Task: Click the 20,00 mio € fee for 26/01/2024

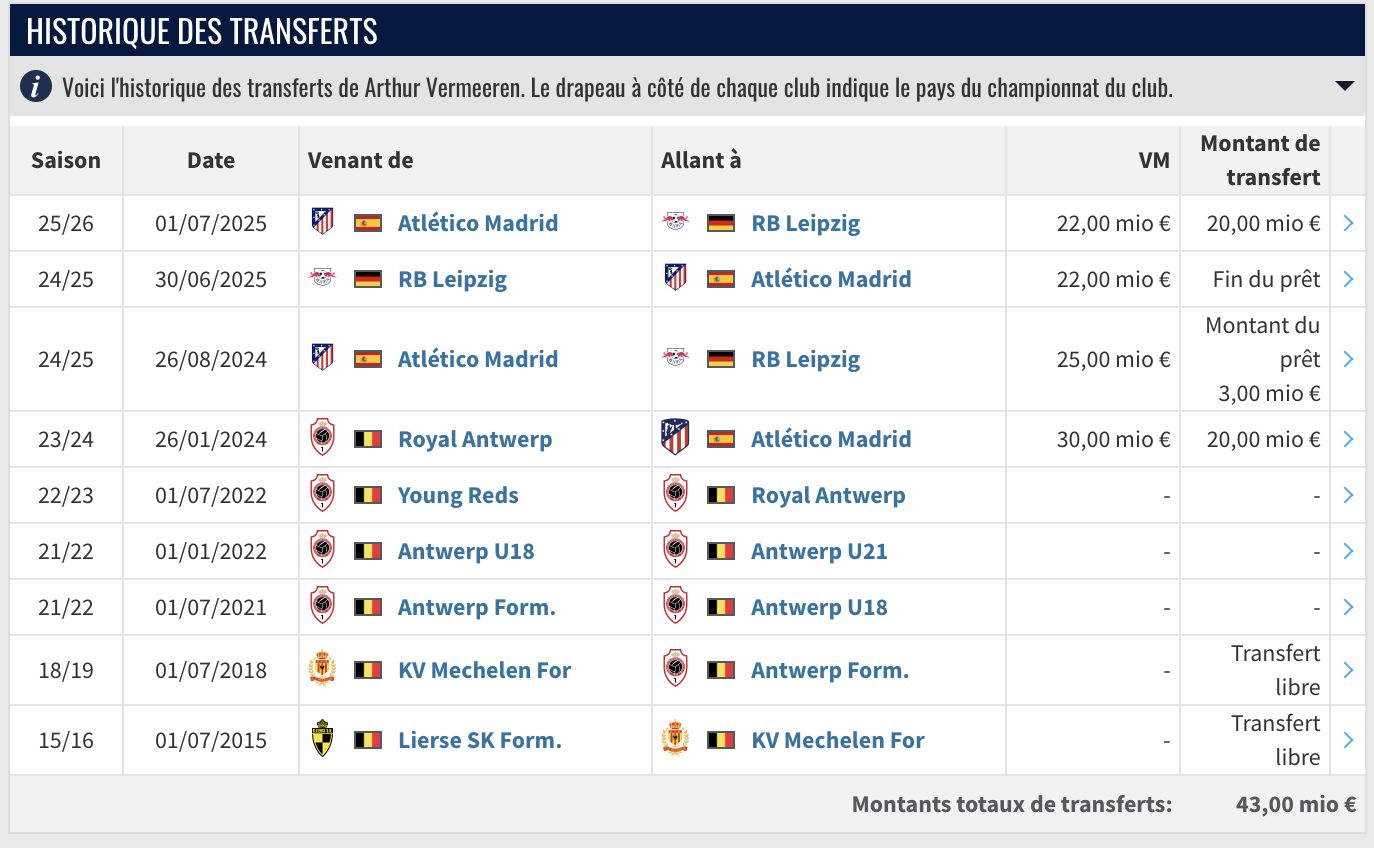Action: [1264, 439]
